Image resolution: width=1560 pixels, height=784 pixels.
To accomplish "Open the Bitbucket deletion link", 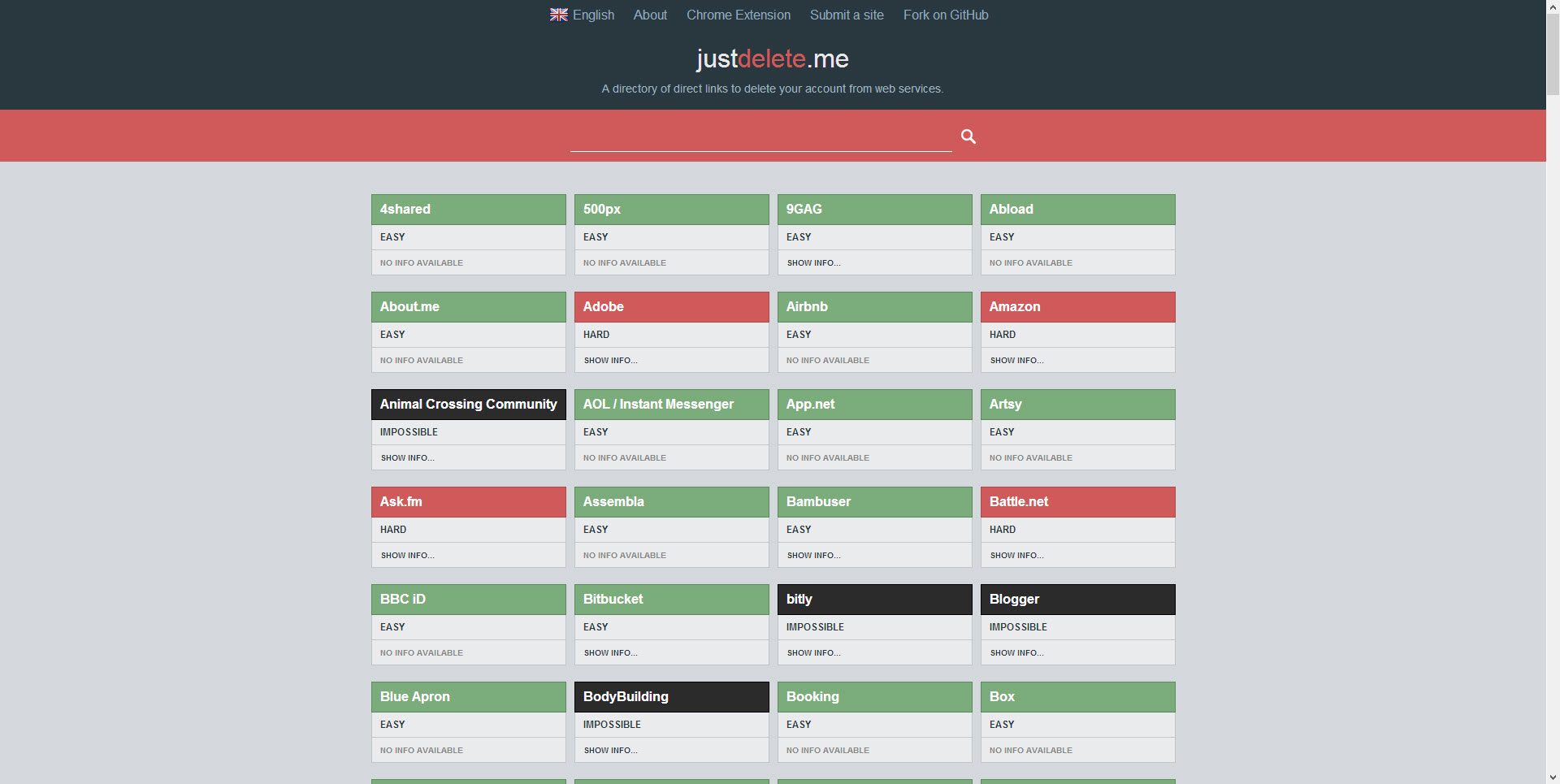I will (672, 600).
